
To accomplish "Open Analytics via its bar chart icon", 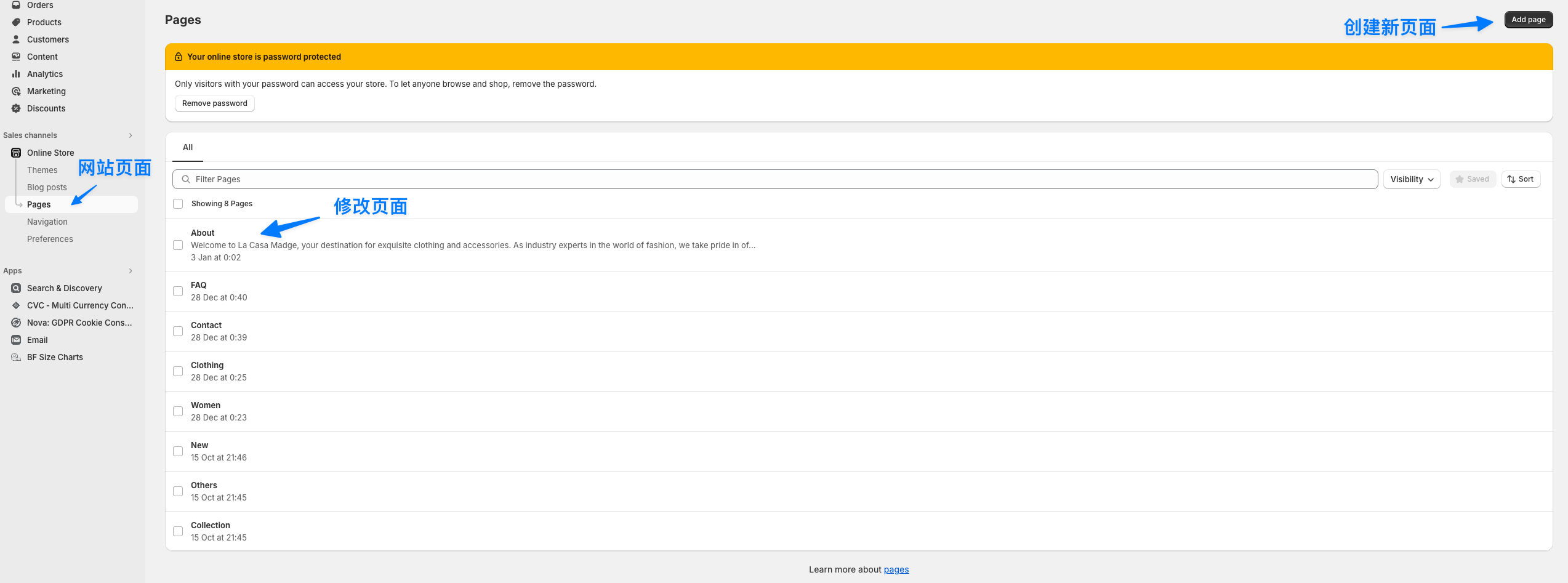I will 16,74.
